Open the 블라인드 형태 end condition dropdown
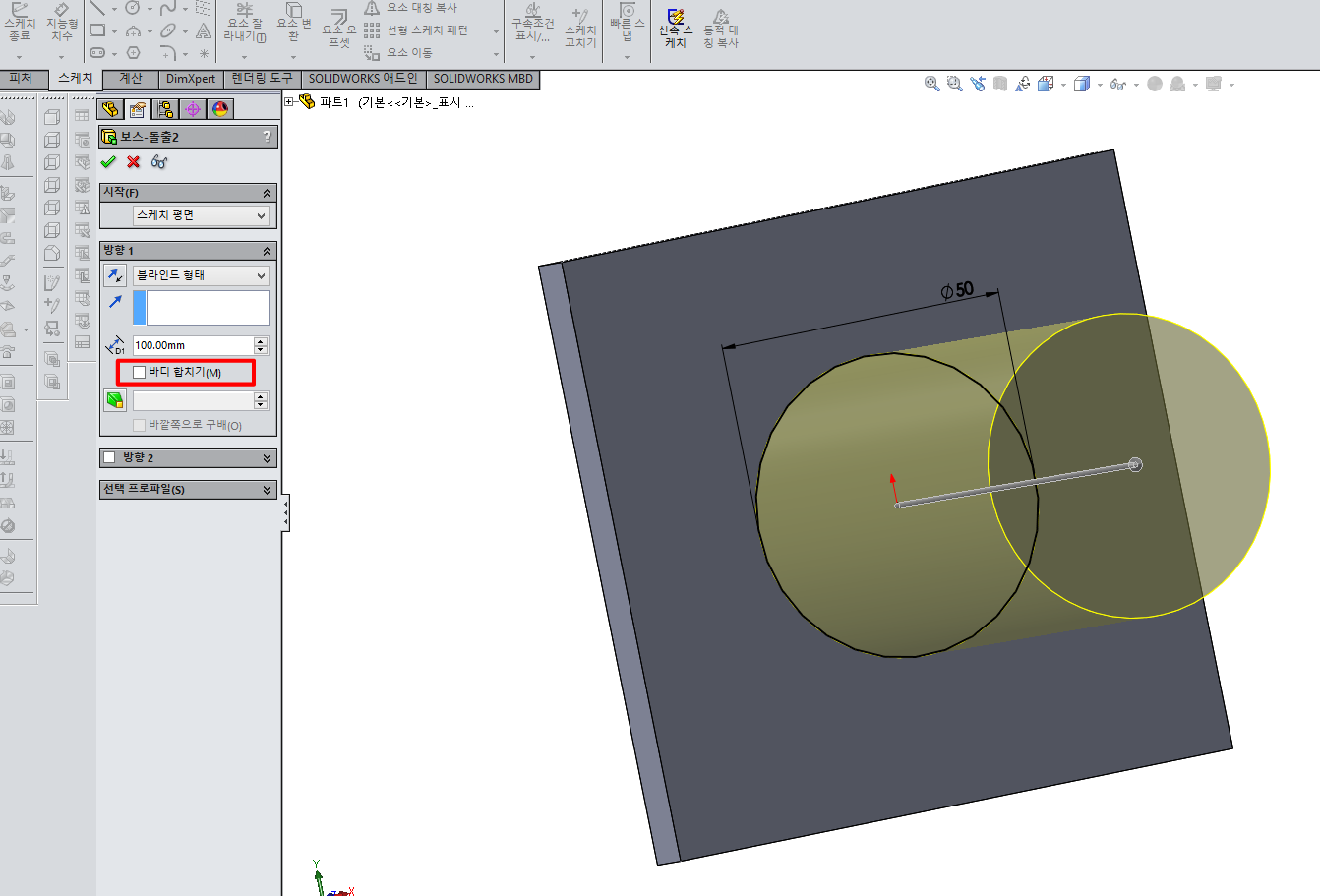This screenshot has height=896, width=1320. 201,275
